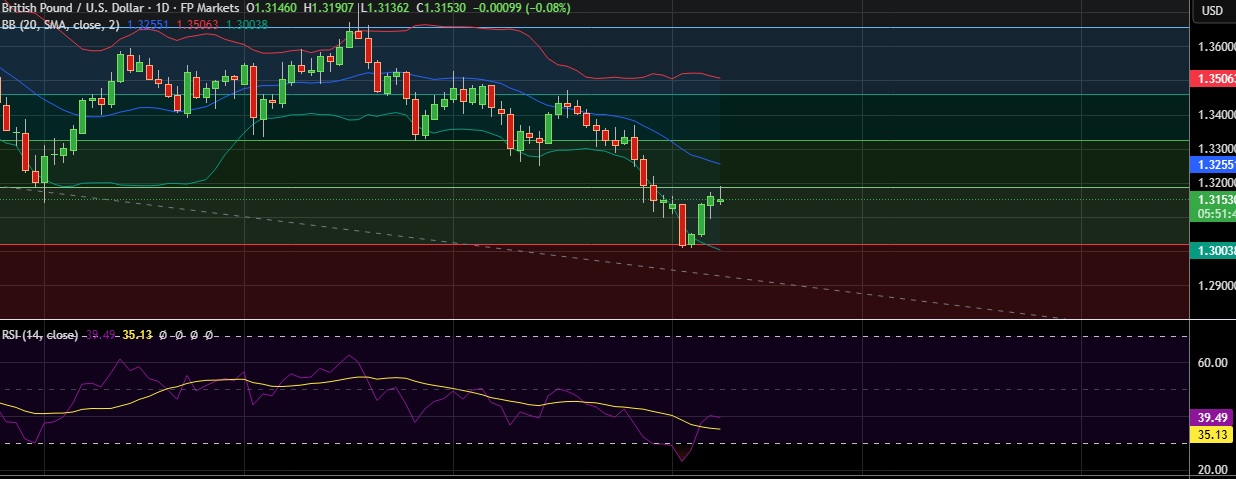Viewport: 1236px width, 479px height.
Task: Click the 1.36000 price scale label
Action: click(1215, 47)
